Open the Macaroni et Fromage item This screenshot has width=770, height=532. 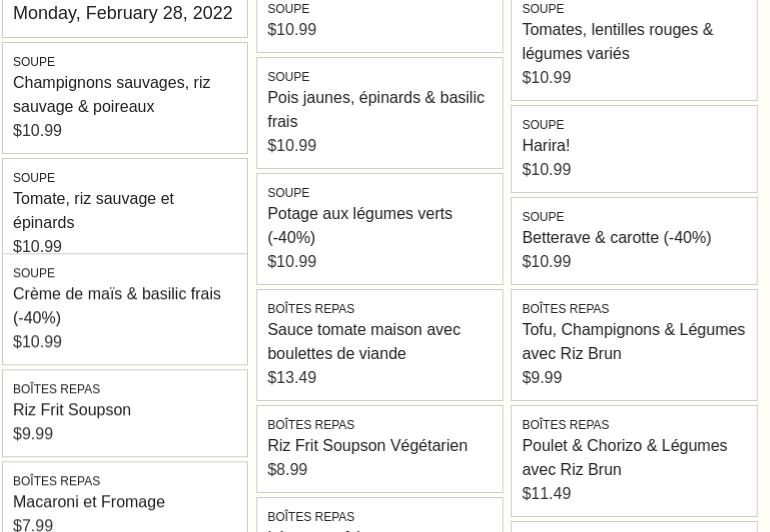point(89,502)
